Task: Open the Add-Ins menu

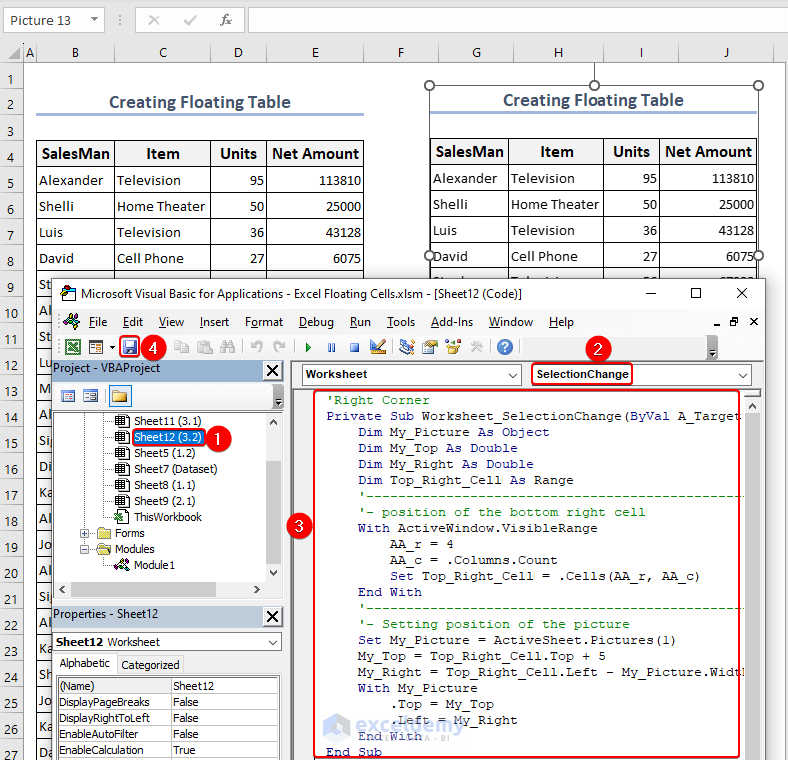Action: pos(452,322)
